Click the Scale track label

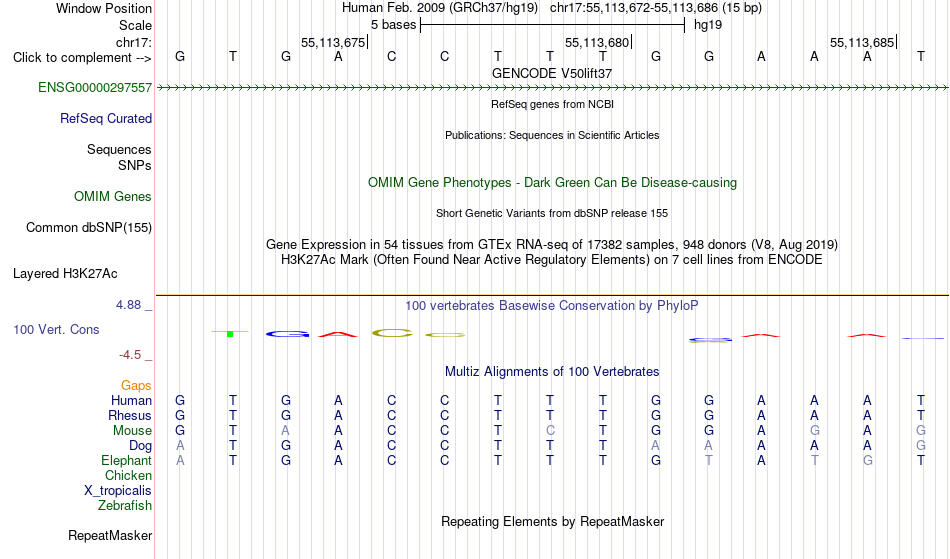click(x=136, y=25)
